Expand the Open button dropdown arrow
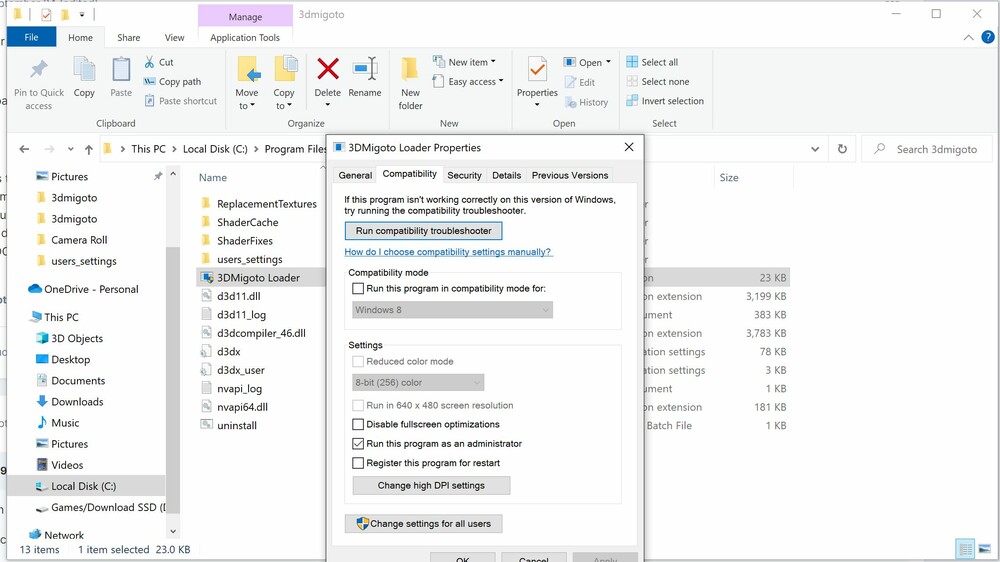The image size is (1000, 562). click(x=608, y=62)
